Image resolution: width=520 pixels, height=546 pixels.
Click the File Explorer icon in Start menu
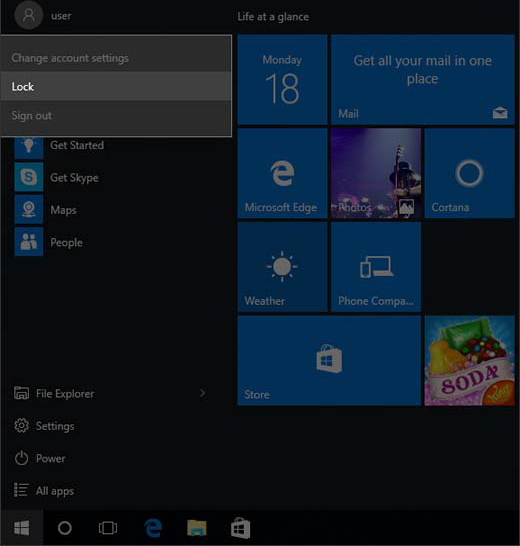[x=22, y=393]
